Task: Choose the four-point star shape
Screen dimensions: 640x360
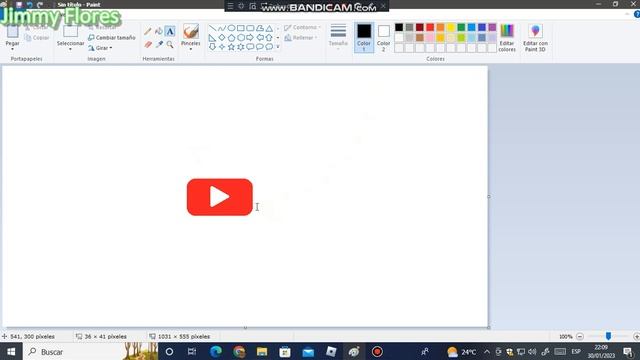Action: (x=222, y=47)
